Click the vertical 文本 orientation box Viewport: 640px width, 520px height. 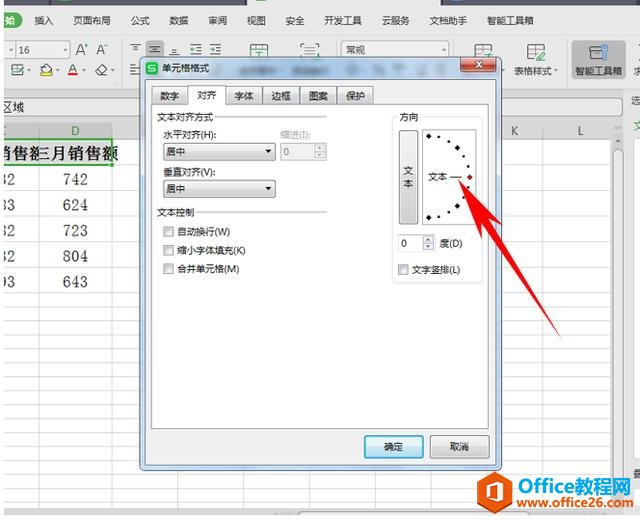tap(408, 177)
